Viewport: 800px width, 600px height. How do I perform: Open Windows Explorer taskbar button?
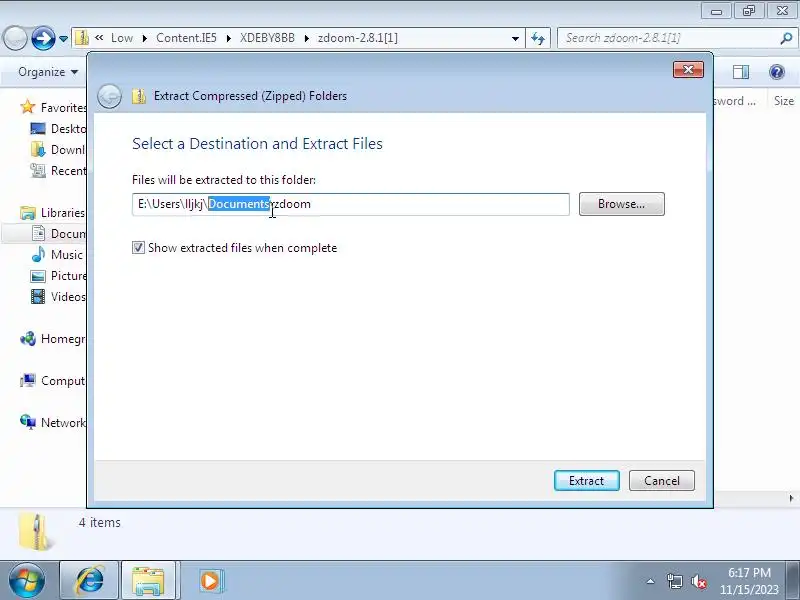(x=148, y=581)
